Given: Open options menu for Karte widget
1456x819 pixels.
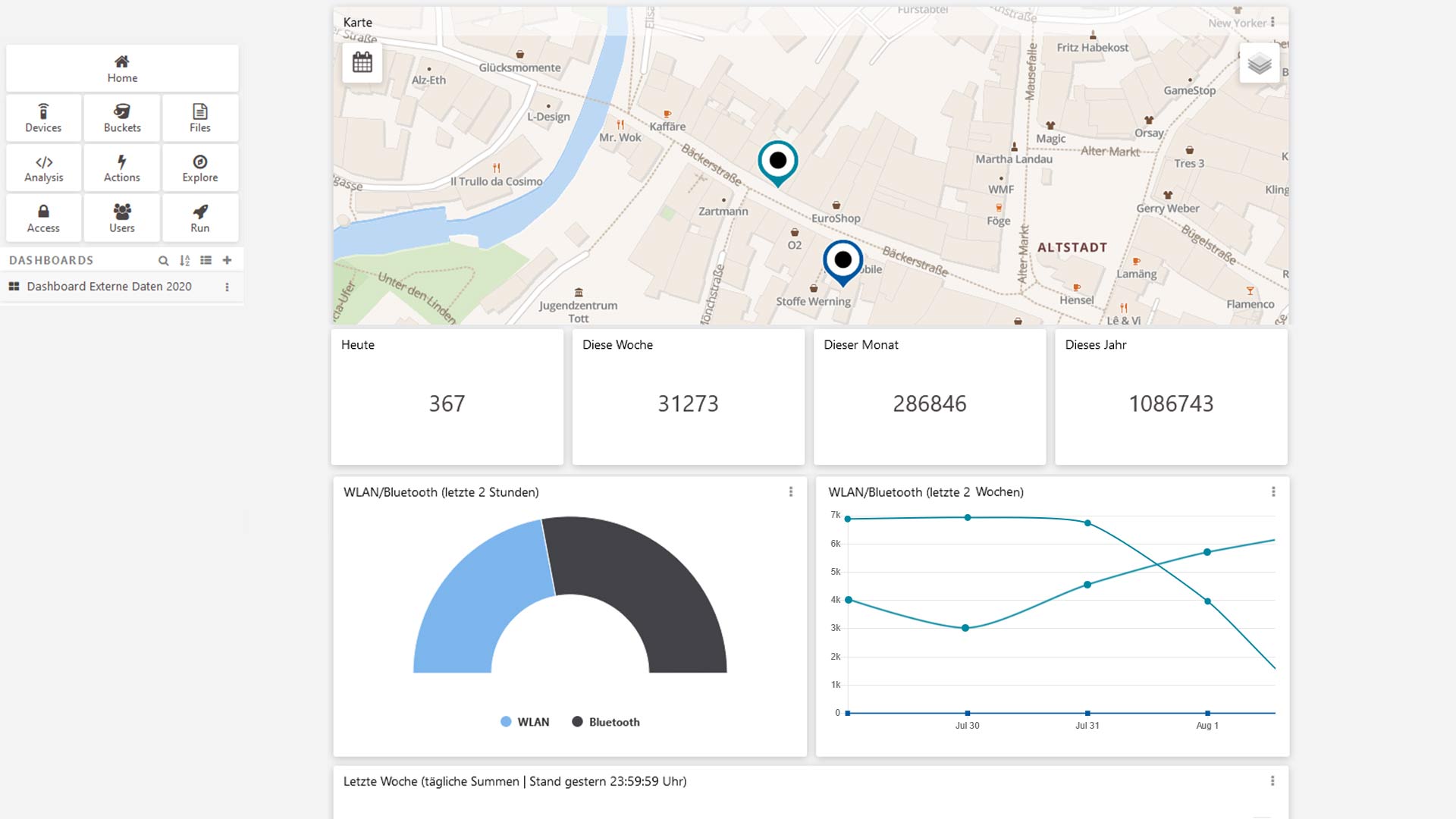Looking at the screenshot, I should point(1272,22).
